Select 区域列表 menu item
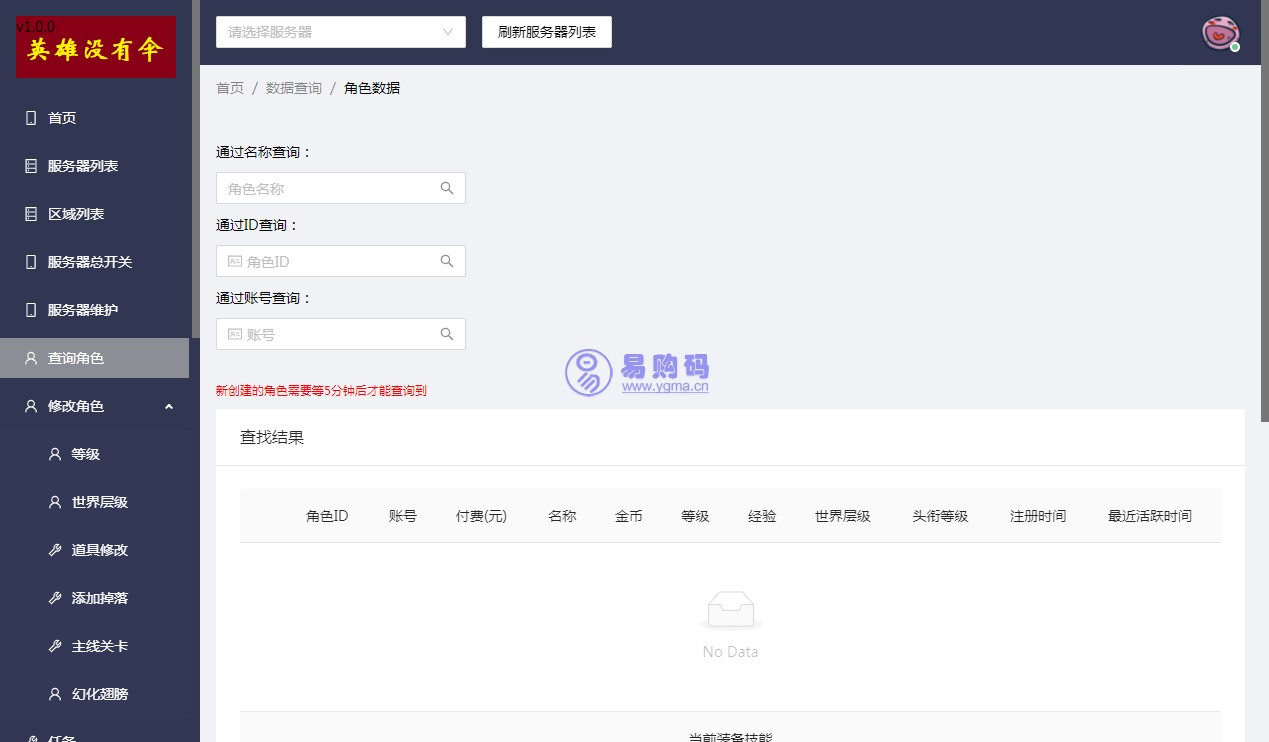The image size is (1269, 742). point(76,214)
